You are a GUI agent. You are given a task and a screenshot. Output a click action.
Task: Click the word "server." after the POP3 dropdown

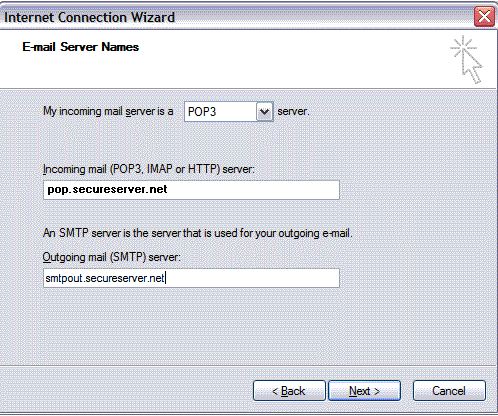tap(293, 111)
